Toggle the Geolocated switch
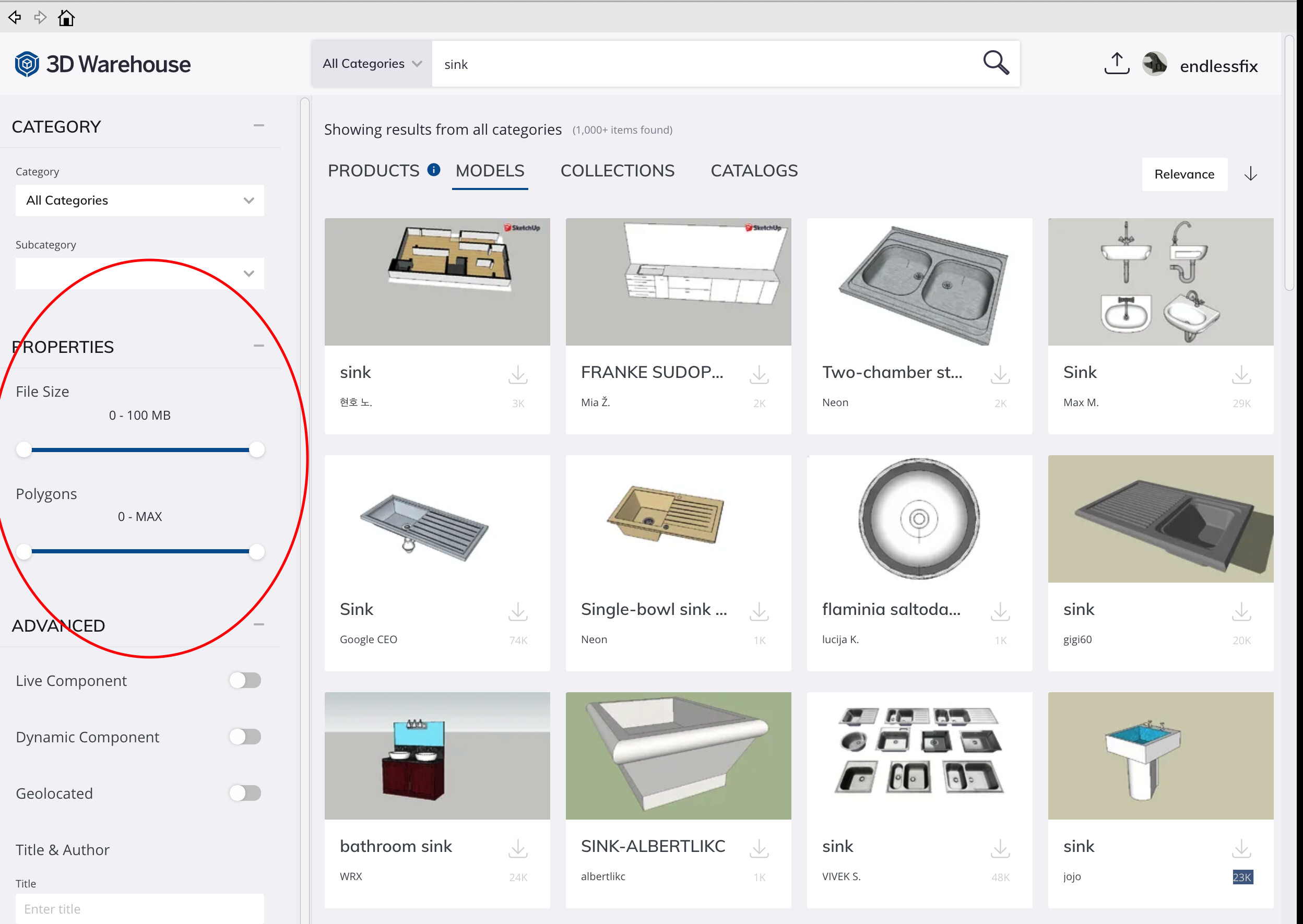Viewport: 1303px width, 924px height. pos(245,793)
